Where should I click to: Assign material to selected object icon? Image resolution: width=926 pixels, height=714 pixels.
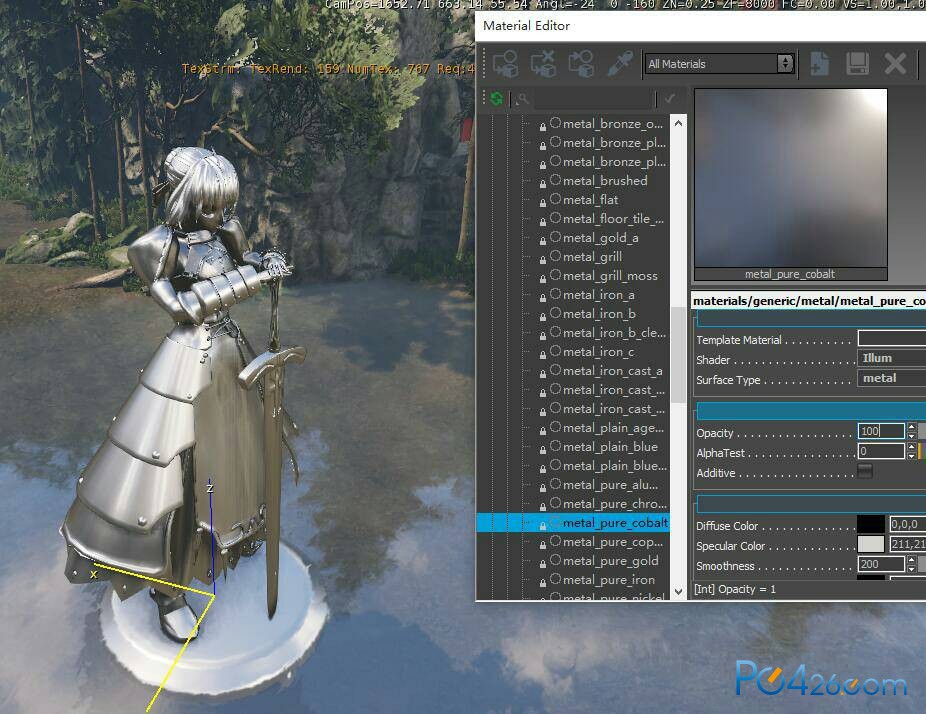click(506, 63)
